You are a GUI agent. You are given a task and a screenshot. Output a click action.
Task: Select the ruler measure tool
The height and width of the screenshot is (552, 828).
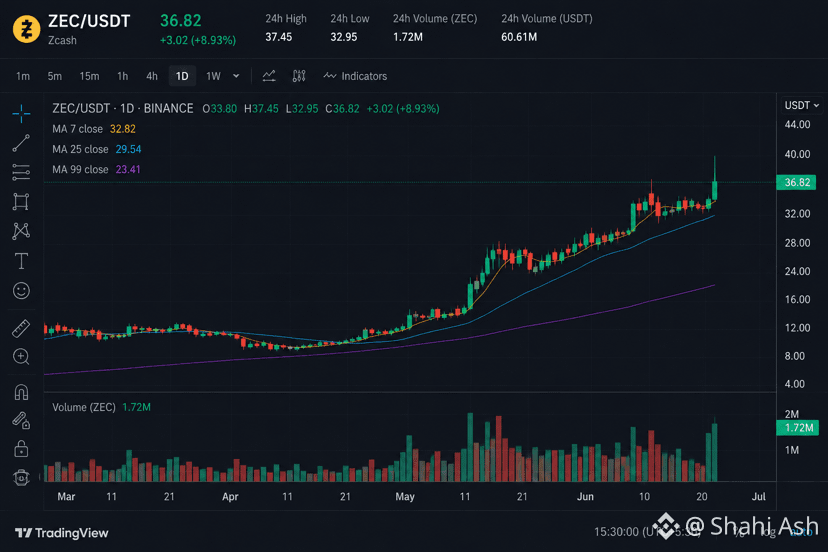click(x=21, y=329)
